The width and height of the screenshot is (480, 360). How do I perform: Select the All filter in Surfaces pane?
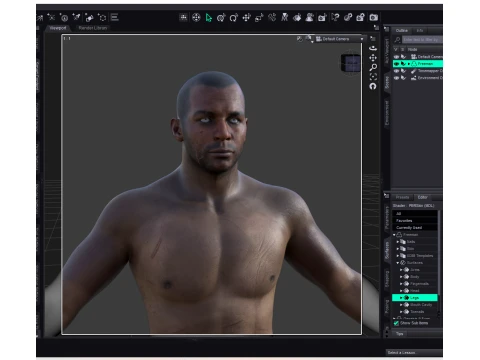[415, 214]
